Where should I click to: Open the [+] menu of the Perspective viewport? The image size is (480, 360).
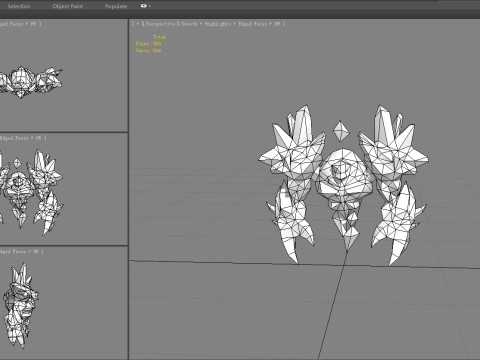click(x=138, y=24)
